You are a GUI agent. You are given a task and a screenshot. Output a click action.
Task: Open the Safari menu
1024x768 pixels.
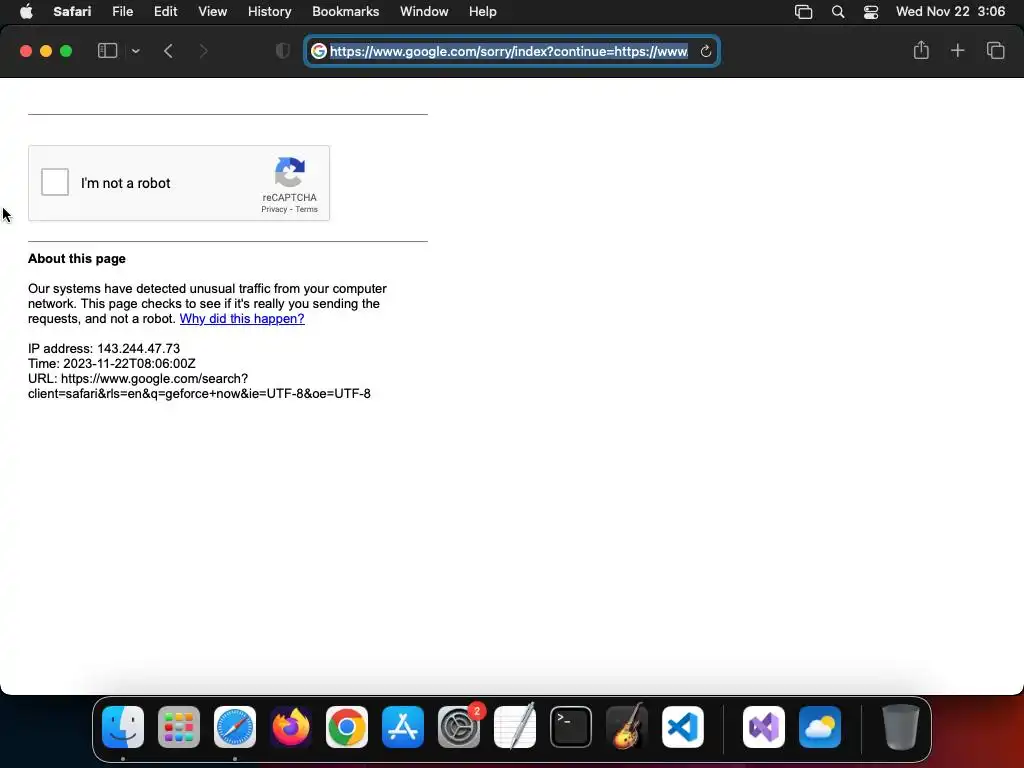tap(72, 12)
